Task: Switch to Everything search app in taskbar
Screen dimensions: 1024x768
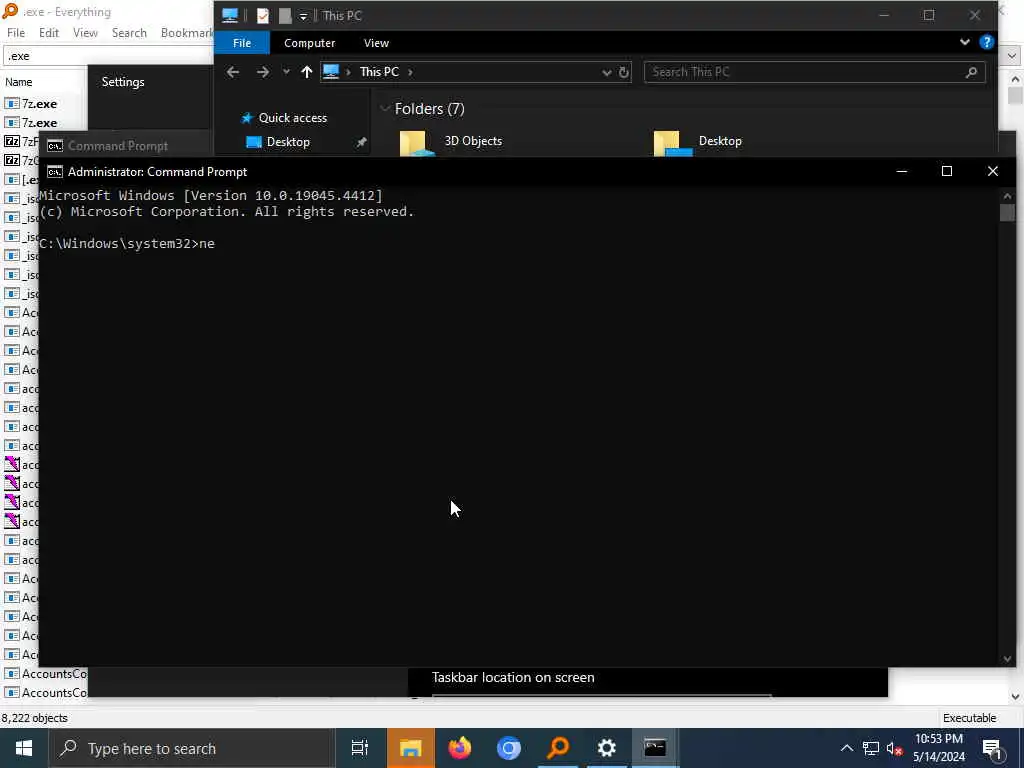Action: [x=558, y=748]
